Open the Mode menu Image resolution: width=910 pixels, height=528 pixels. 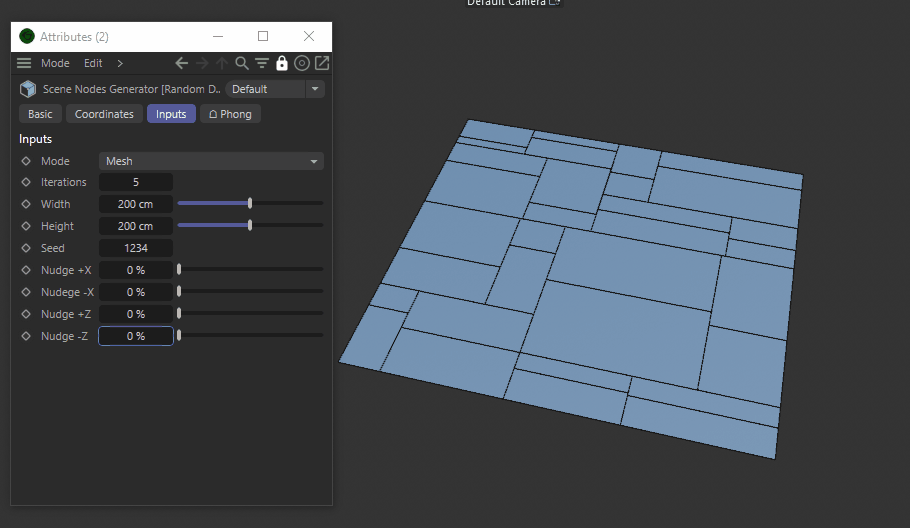[55, 63]
